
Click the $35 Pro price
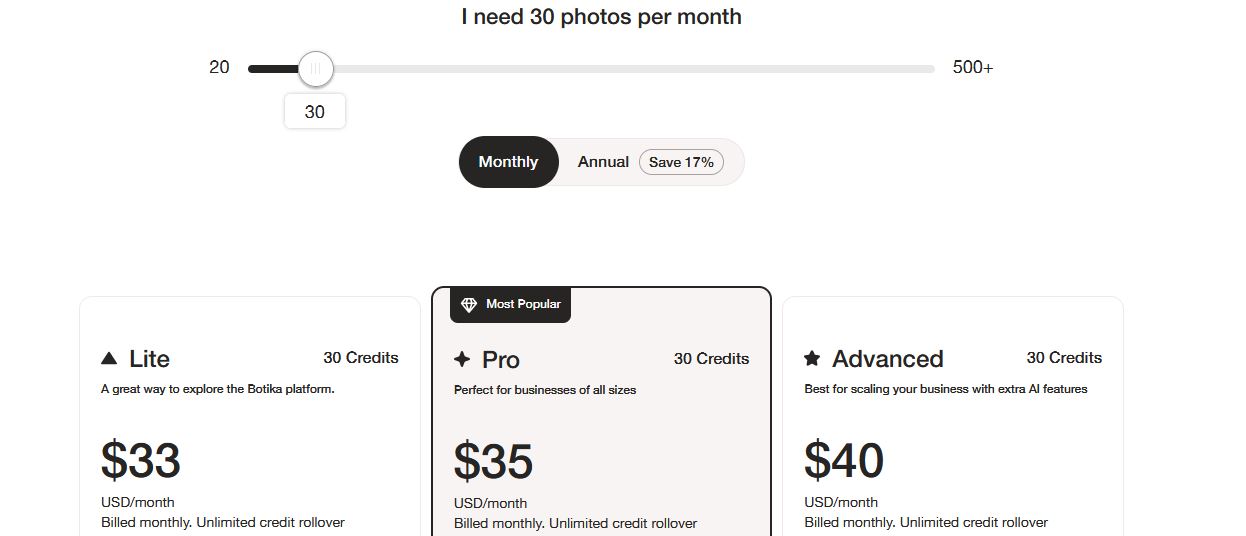[x=493, y=461]
